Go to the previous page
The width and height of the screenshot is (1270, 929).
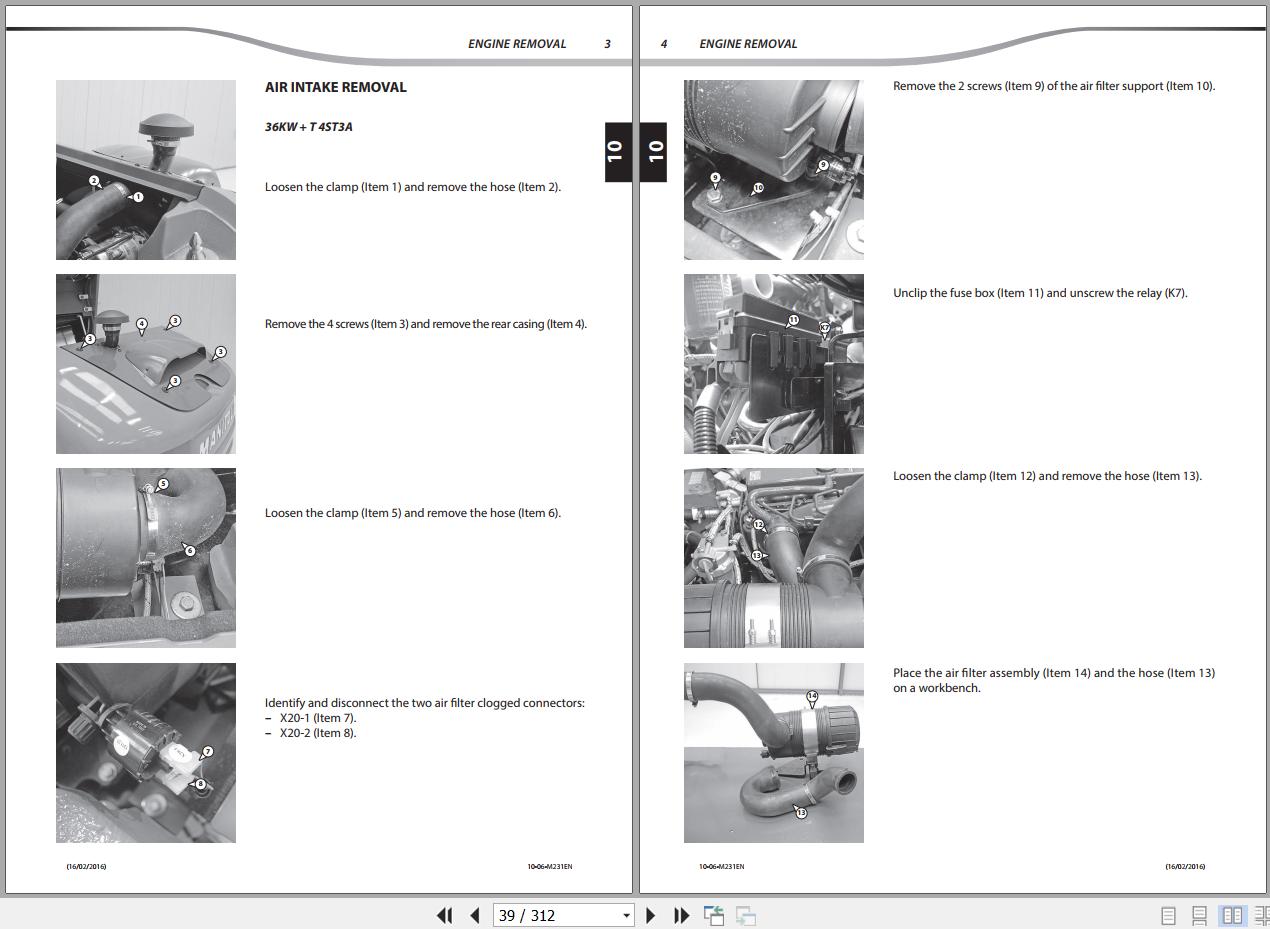pos(475,915)
